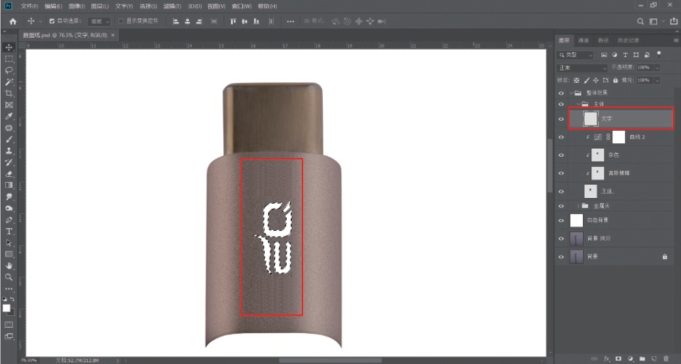Click the three-dots more options button
Screen dimensions: 681x364
[x=290, y=21]
